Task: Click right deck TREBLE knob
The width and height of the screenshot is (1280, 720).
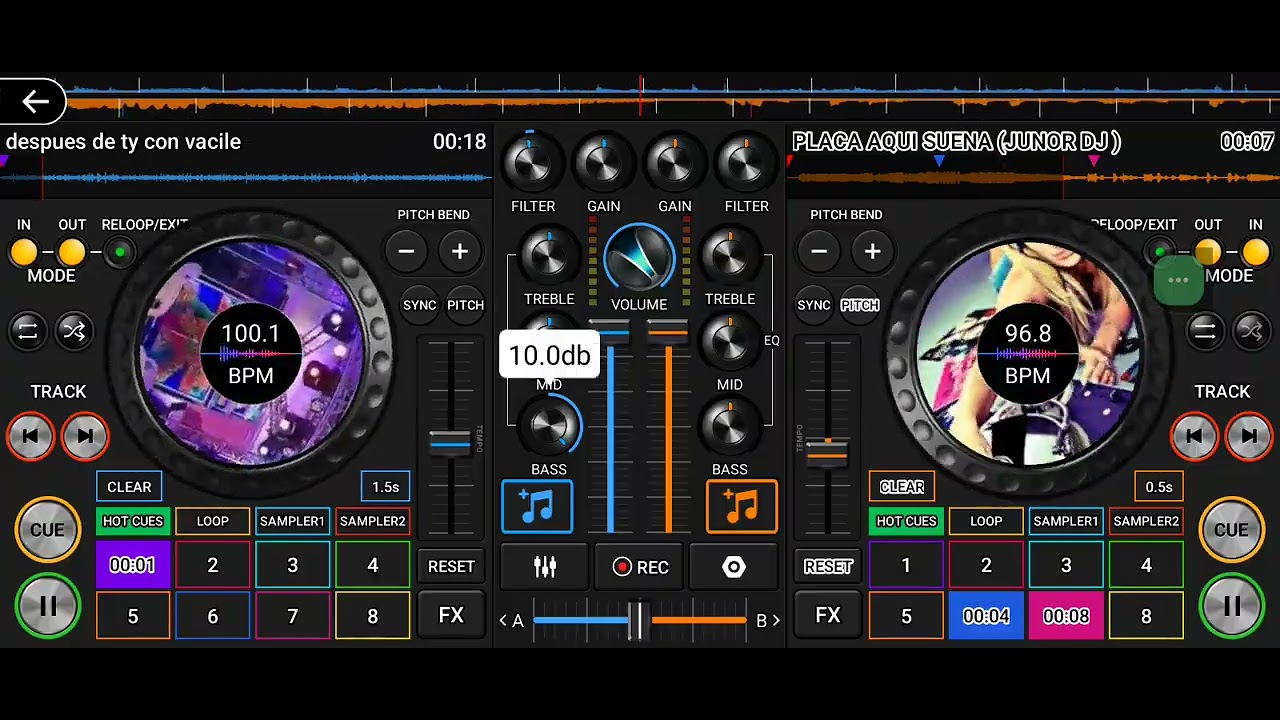Action: 730,256
